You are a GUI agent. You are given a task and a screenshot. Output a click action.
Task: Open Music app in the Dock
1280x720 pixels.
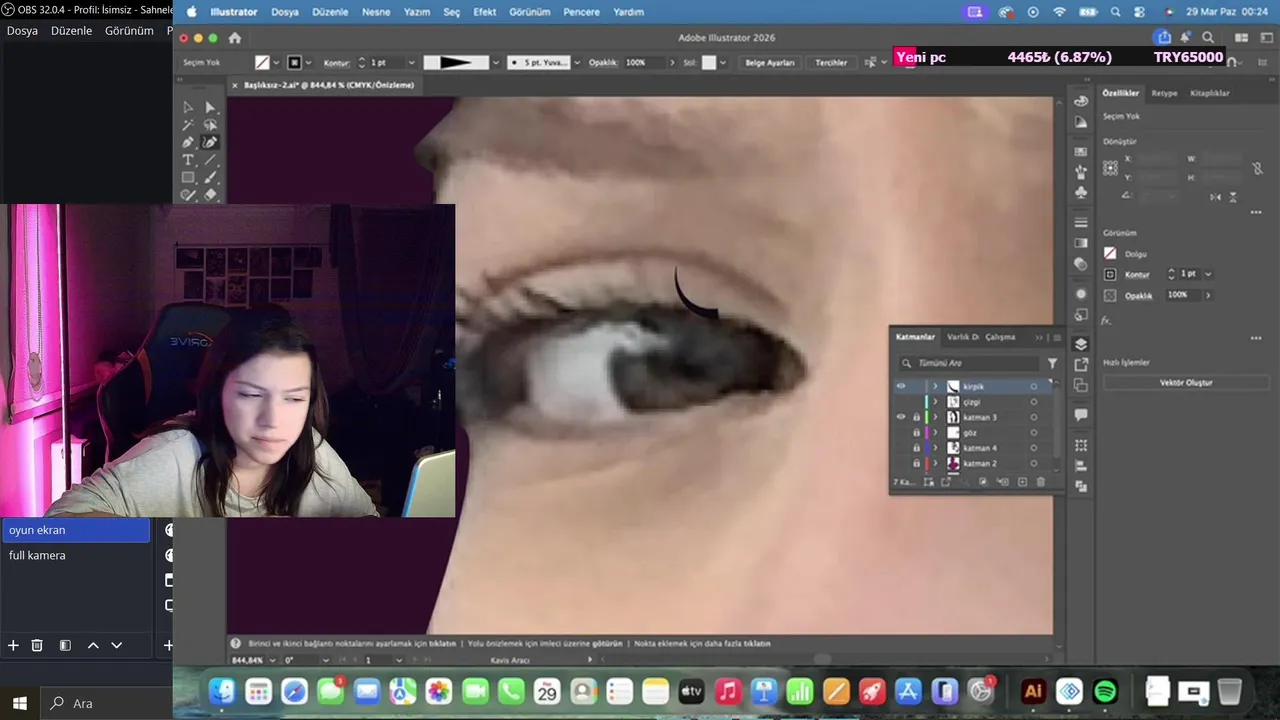728,691
